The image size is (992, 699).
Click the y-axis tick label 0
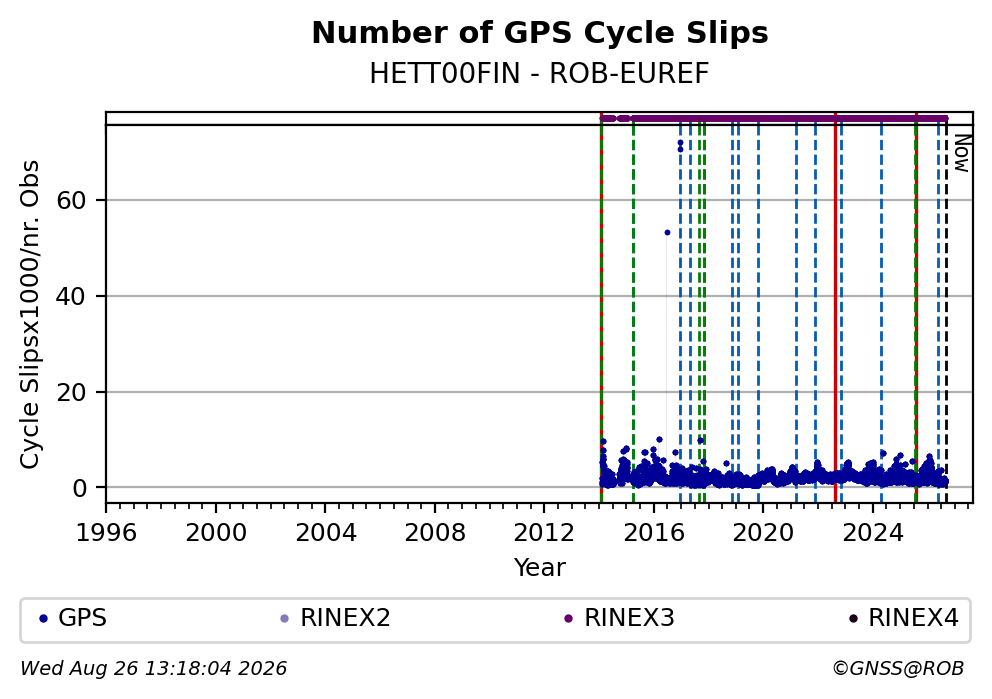[79, 488]
